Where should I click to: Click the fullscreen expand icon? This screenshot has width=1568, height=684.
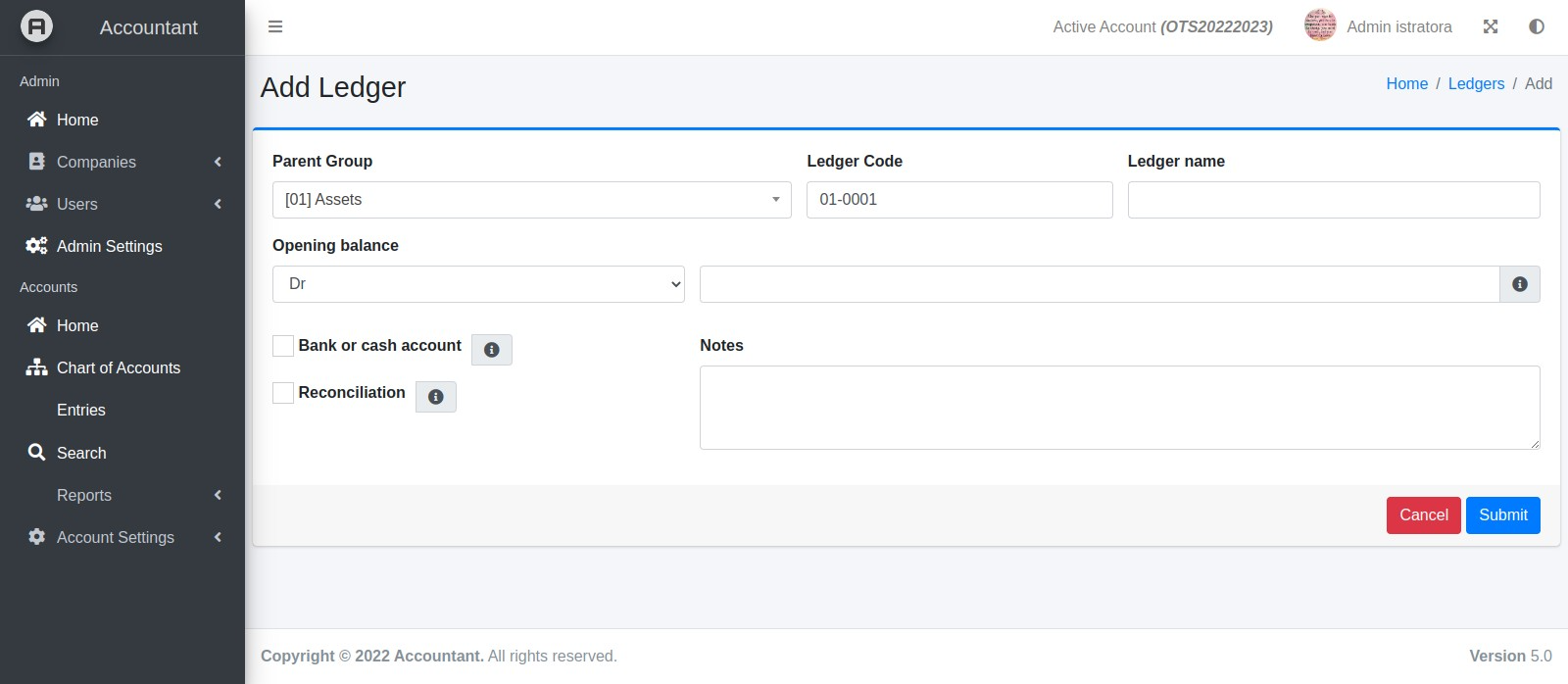click(1491, 26)
